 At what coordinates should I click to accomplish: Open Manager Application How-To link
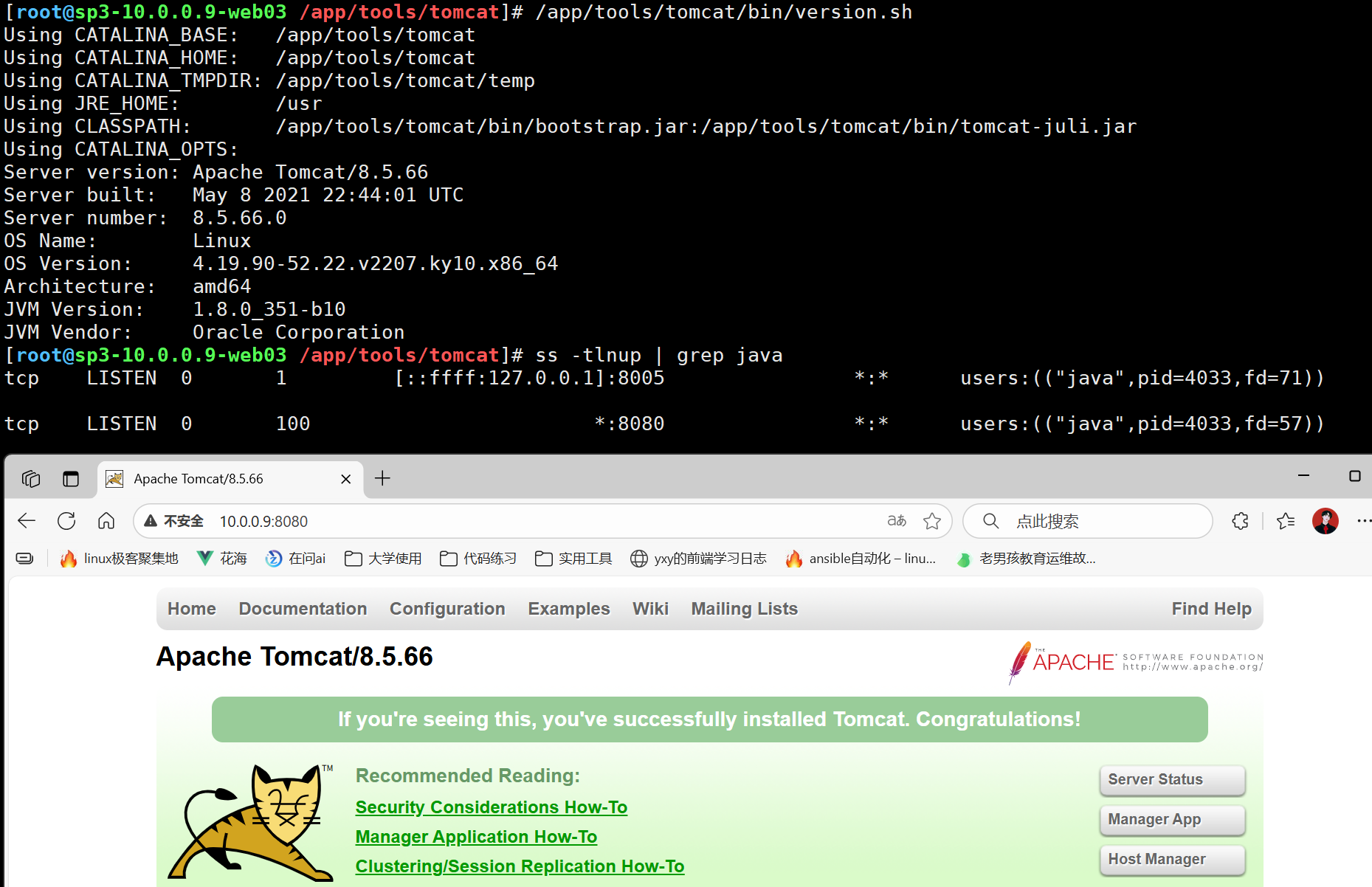(x=476, y=837)
